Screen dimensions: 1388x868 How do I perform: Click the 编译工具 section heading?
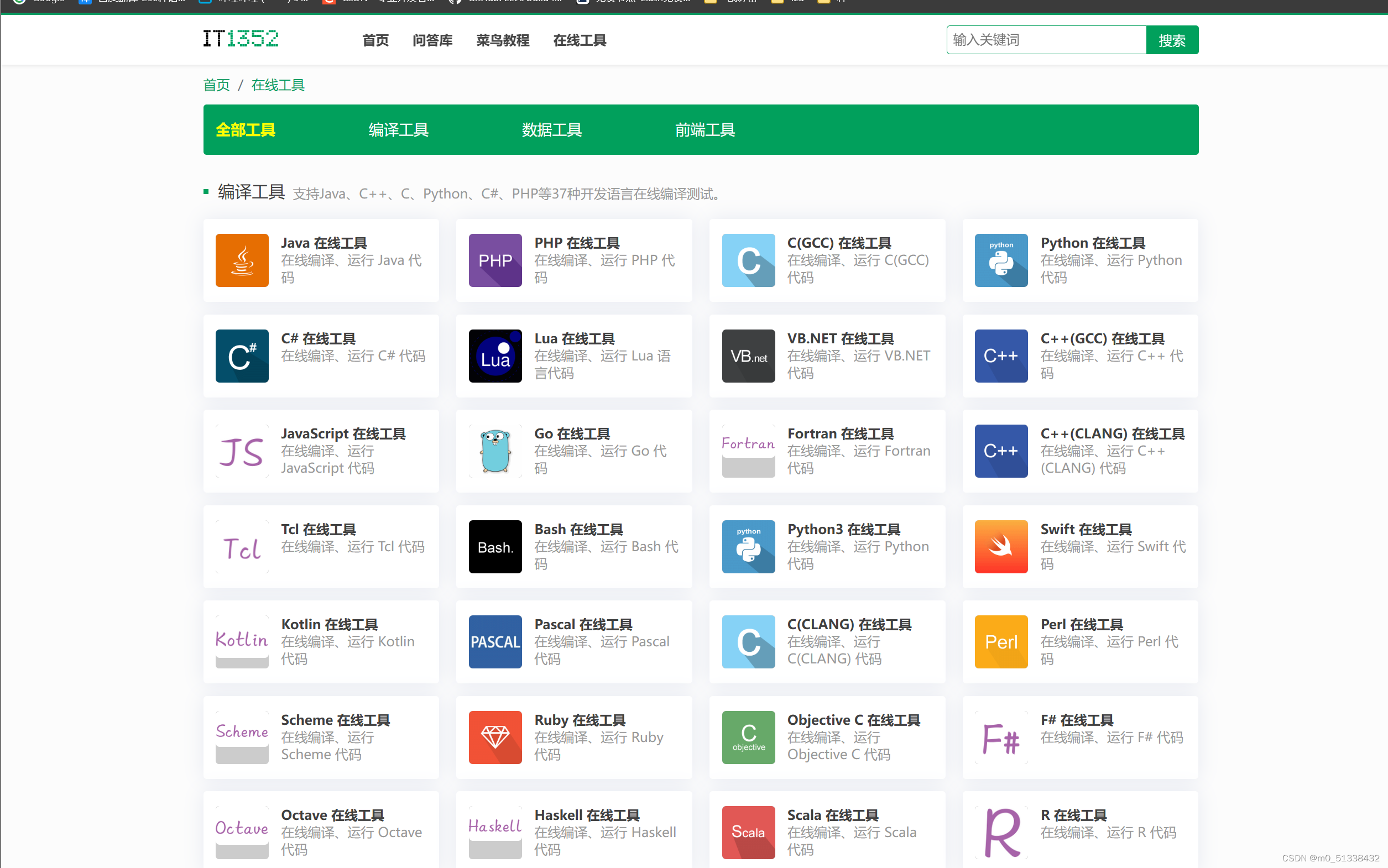pyautogui.click(x=251, y=192)
